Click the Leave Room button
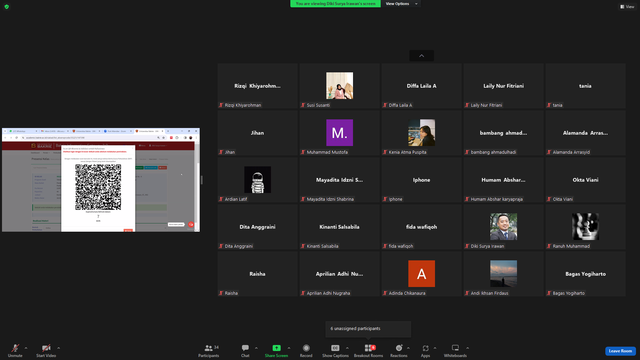This screenshot has height=360, width=640. 620,351
